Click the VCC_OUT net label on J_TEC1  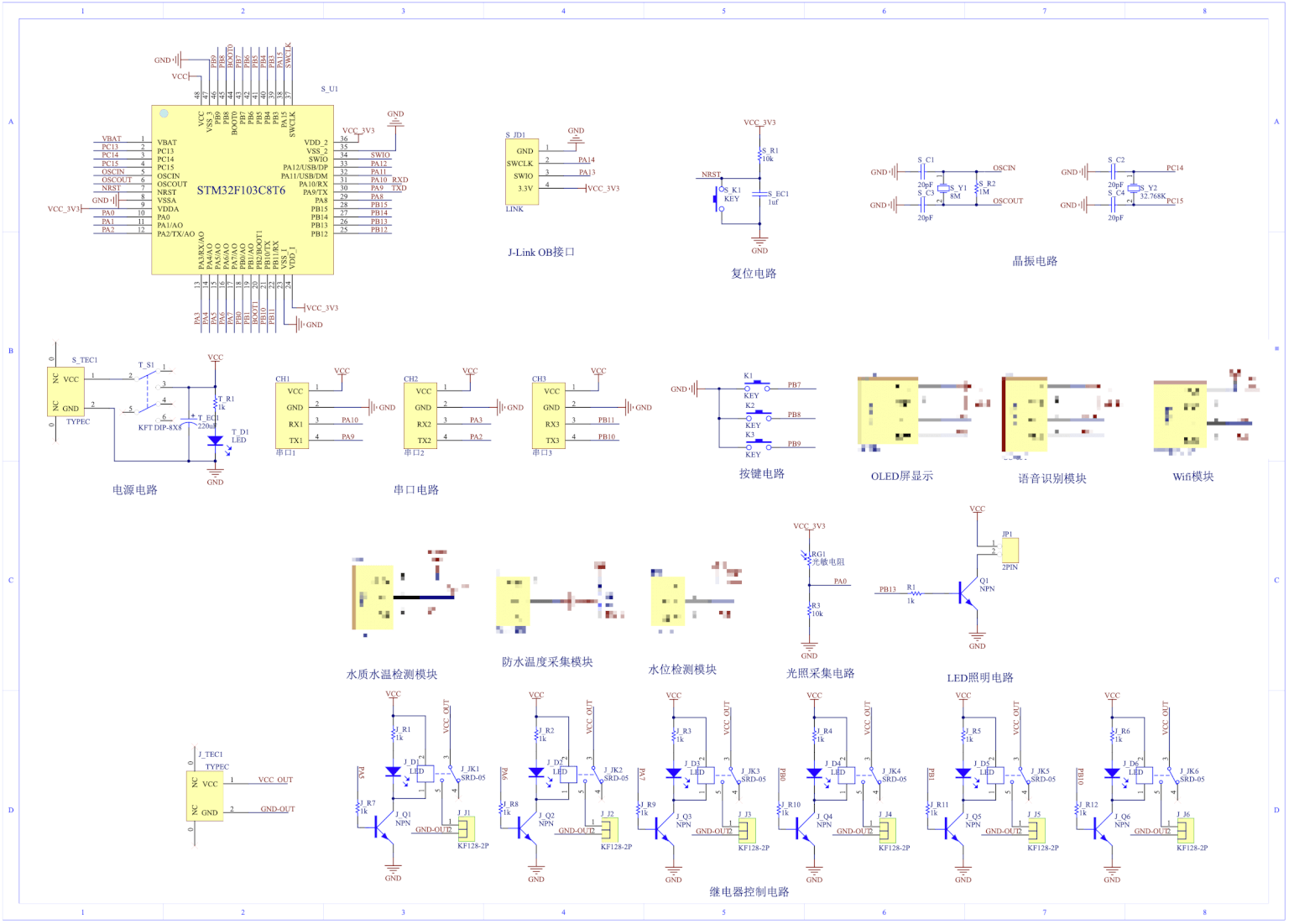275,780
